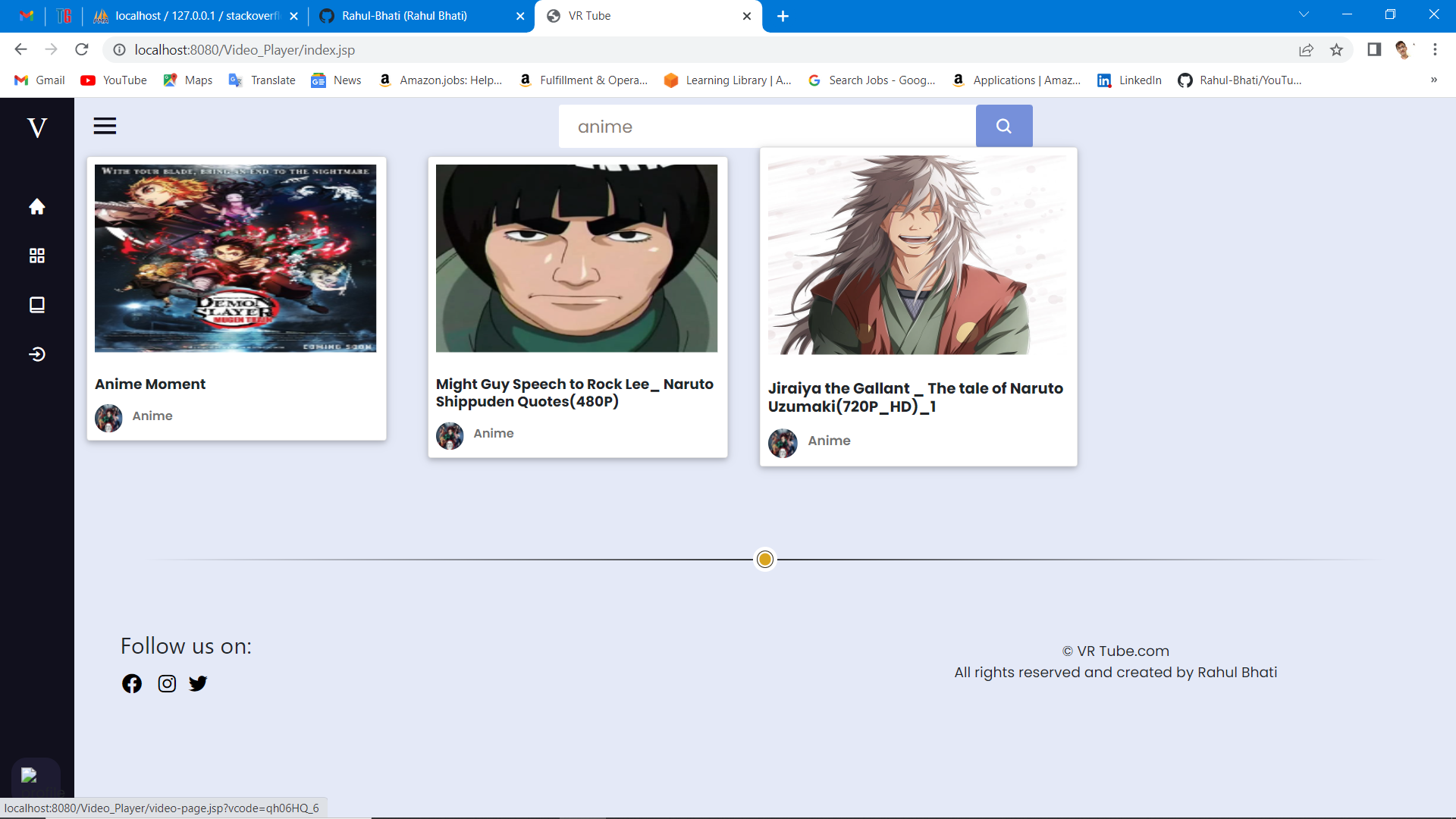The width and height of the screenshot is (1456, 819).
Task: Open Chrome three-dot menu
Action: point(1435,50)
